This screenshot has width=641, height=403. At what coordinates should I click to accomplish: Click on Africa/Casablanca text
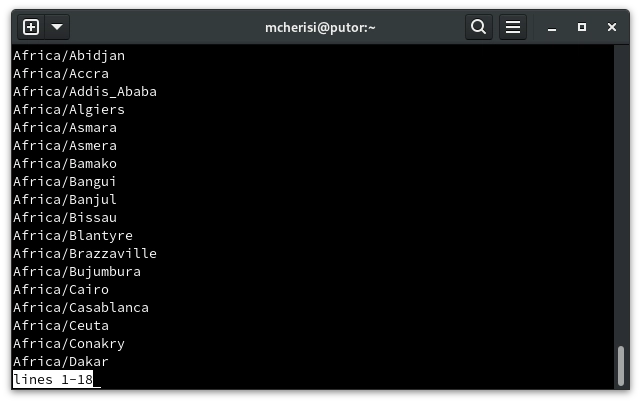tap(81, 308)
